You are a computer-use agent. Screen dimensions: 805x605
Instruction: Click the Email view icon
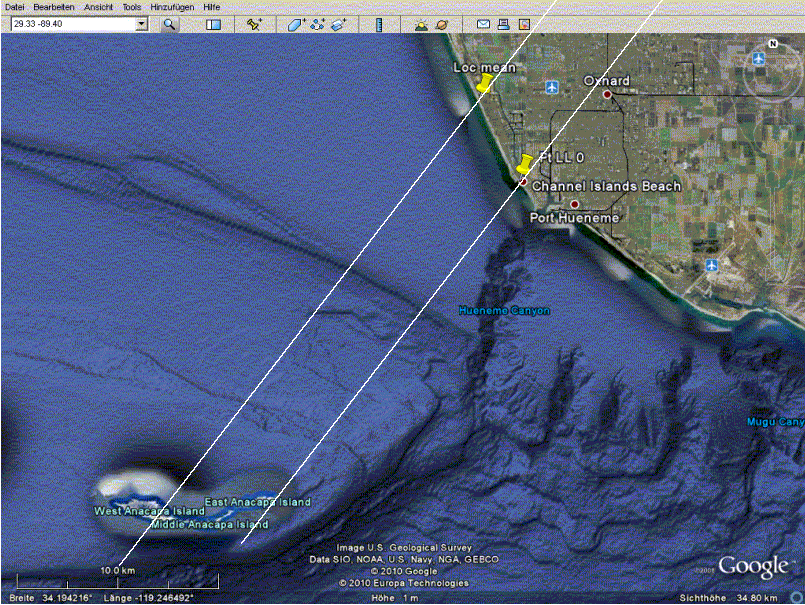point(483,24)
